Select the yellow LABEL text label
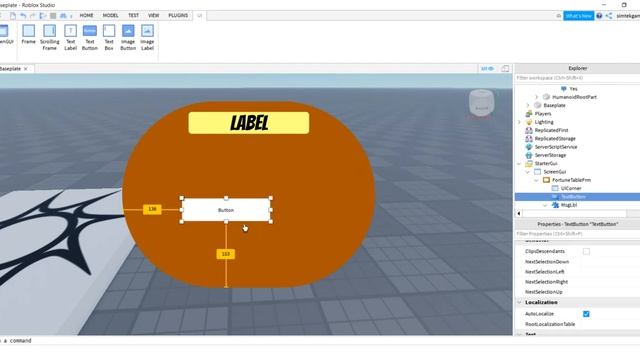 tap(249, 123)
